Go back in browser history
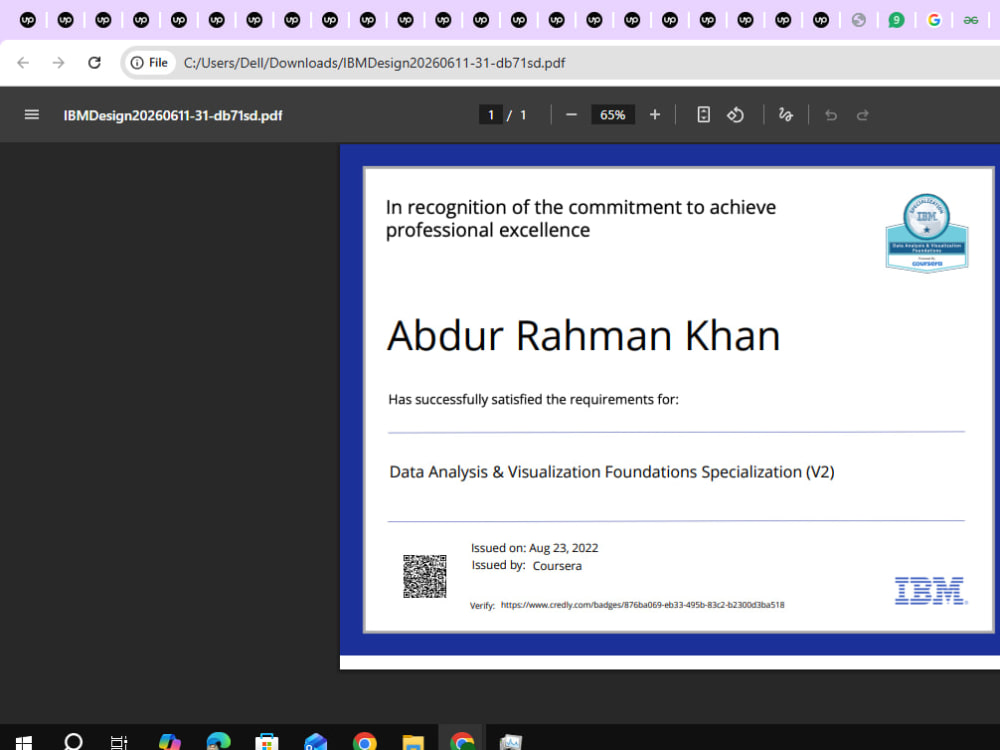The height and width of the screenshot is (750, 1000). [23, 62]
